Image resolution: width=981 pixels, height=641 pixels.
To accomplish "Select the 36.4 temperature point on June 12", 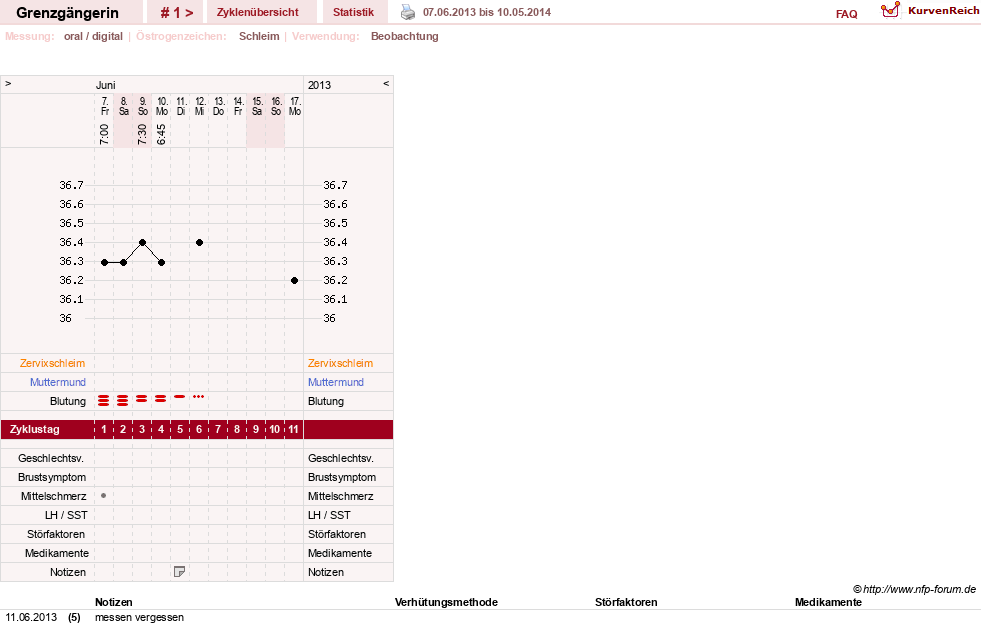I will point(199,242).
